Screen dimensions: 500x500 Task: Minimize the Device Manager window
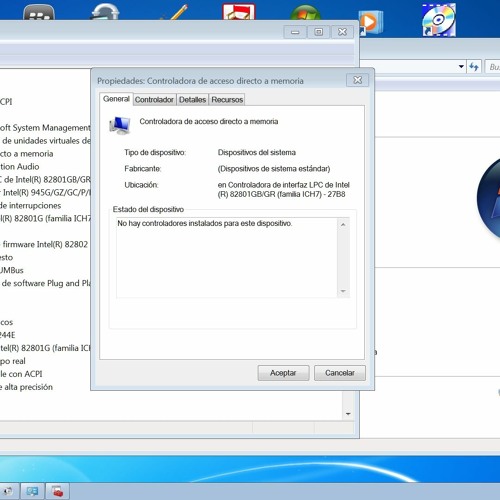click(295, 32)
